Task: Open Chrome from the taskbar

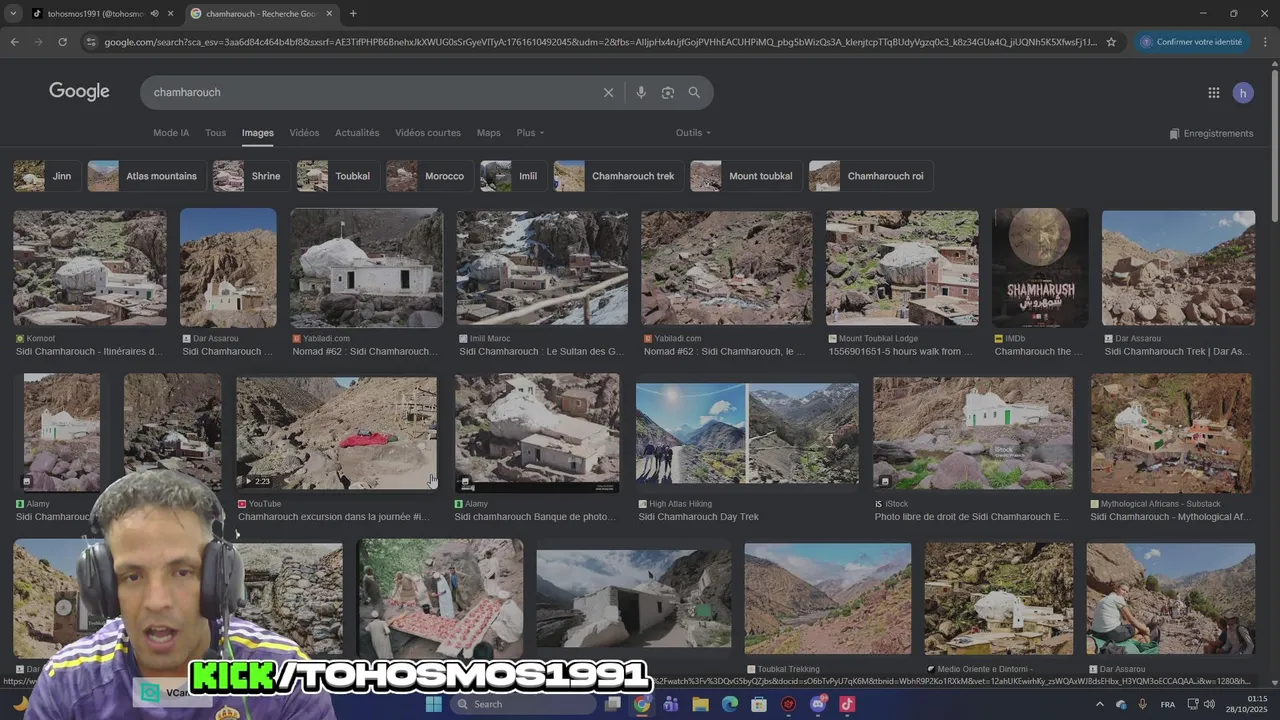Action: 642,704
